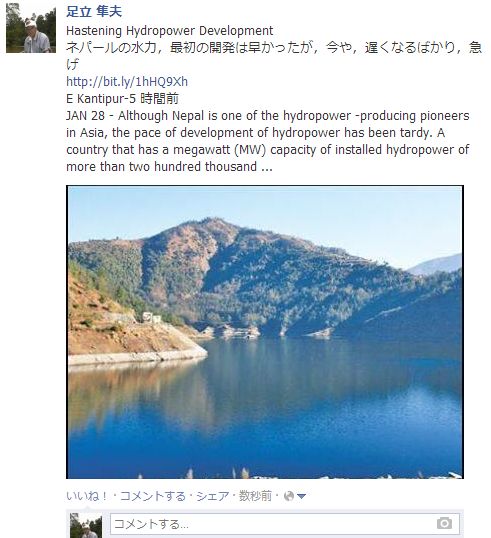Click the シェア share link

coord(212,496)
